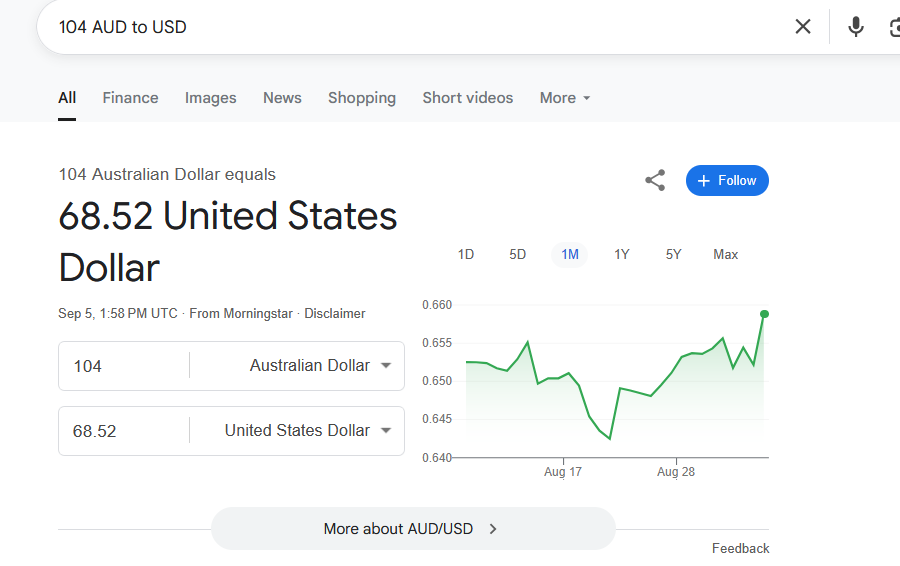
Task: Click the 104 amount input field
Action: point(123,366)
